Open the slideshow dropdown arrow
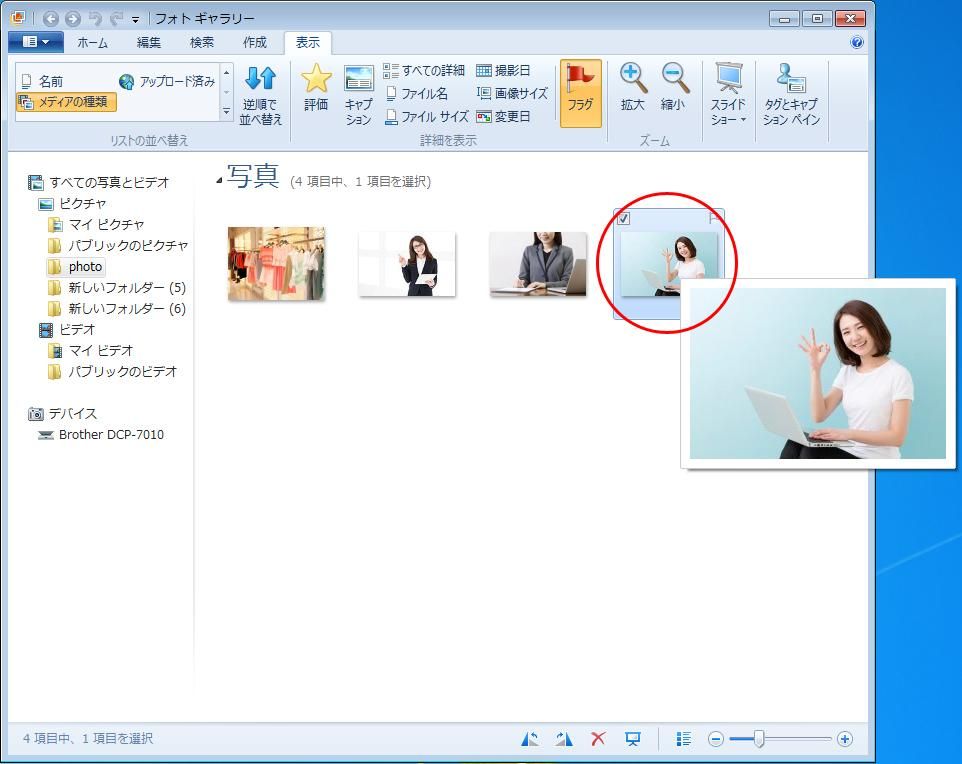 [743, 120]
